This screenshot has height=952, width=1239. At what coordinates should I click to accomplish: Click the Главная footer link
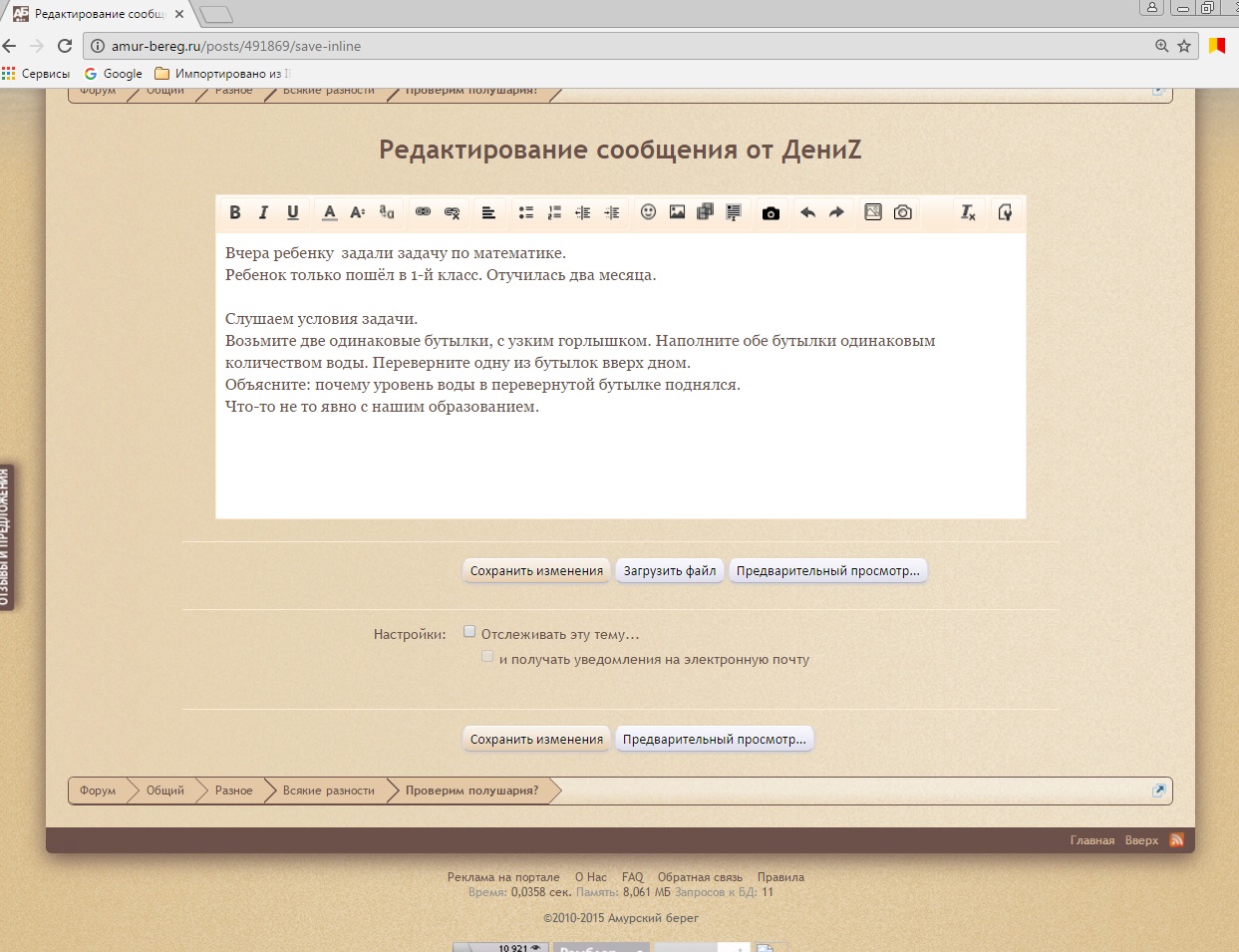pos(1092,840)
